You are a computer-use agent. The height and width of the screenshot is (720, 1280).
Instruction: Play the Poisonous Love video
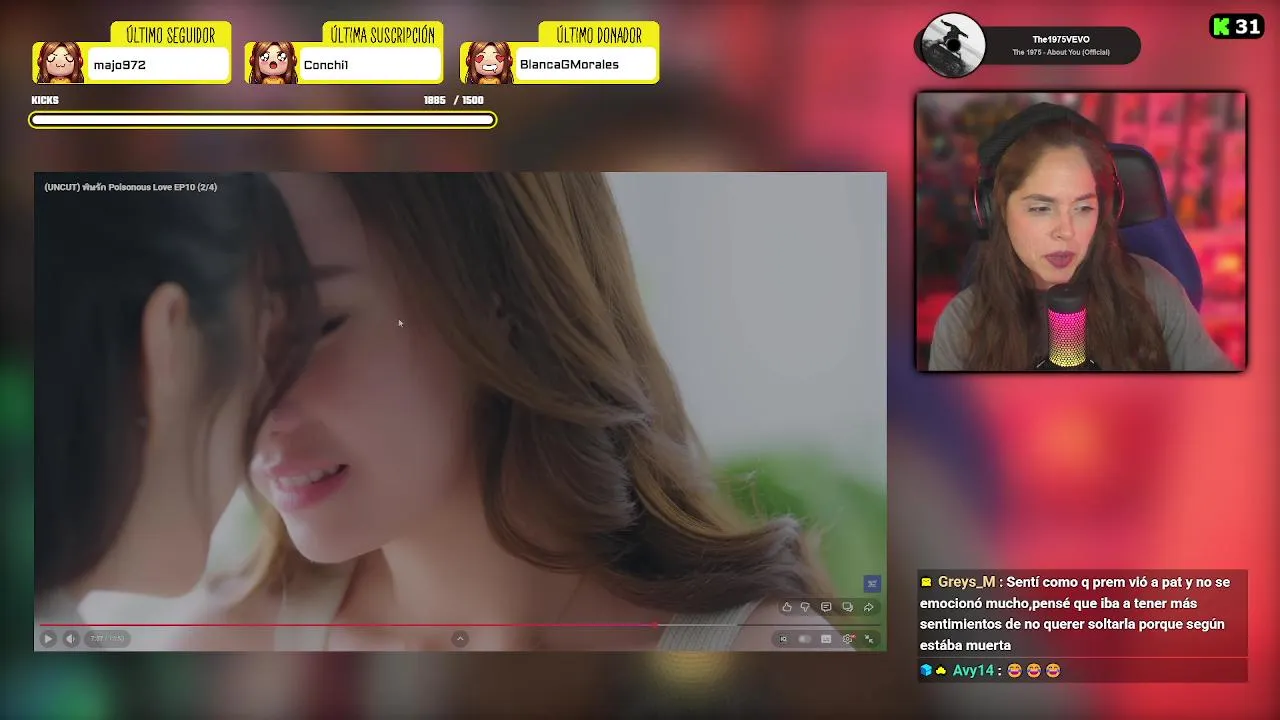pos(48,638)
